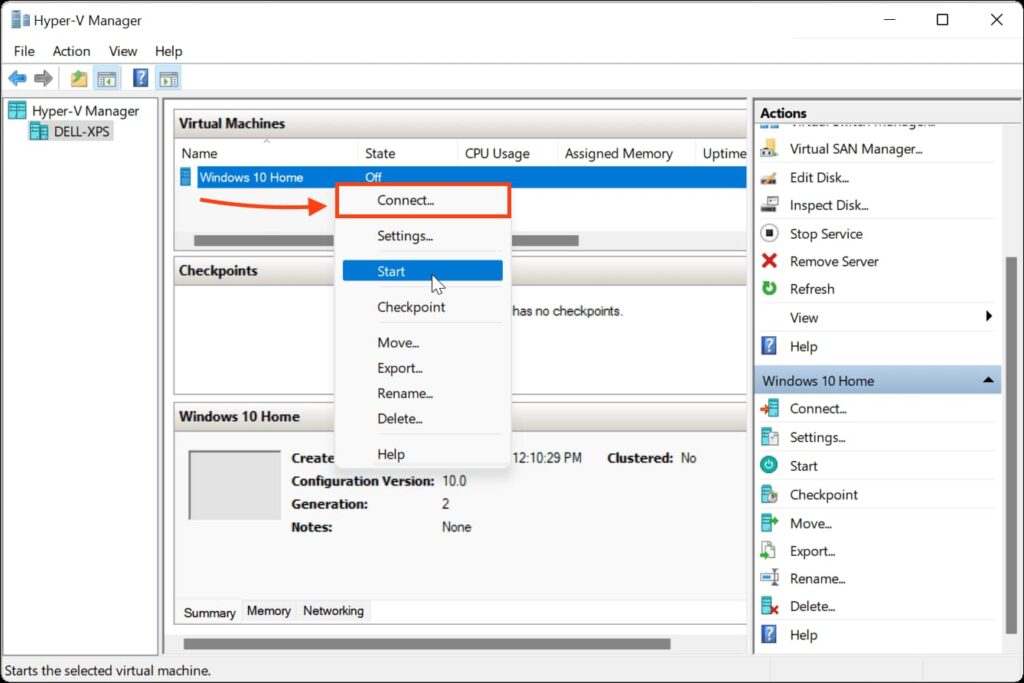
Task: Open the Help menu in menu bar
Action: click(168, 51)
